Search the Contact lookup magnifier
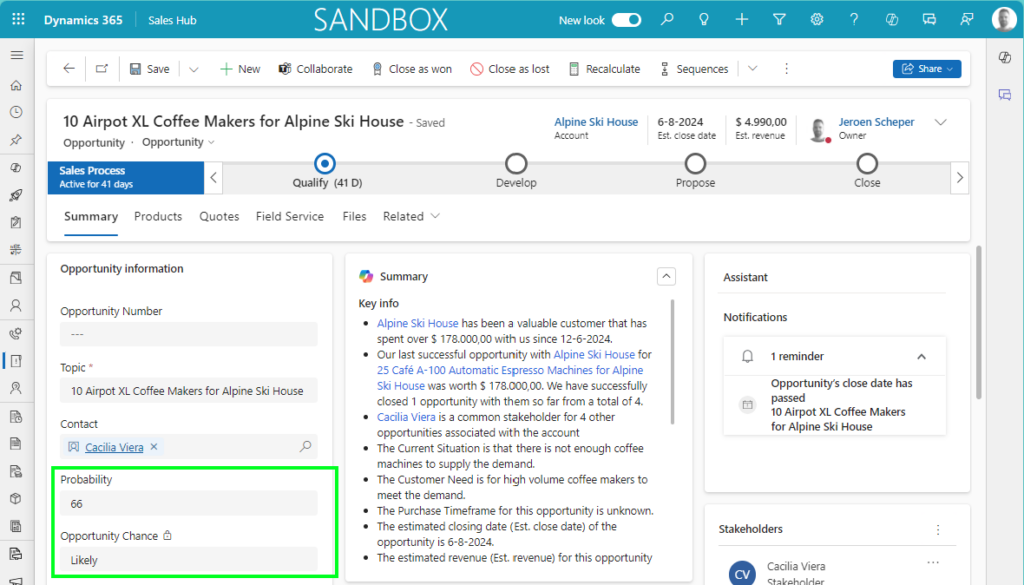The height and width of the screenshot is (585, 1024). coord(305,447)
